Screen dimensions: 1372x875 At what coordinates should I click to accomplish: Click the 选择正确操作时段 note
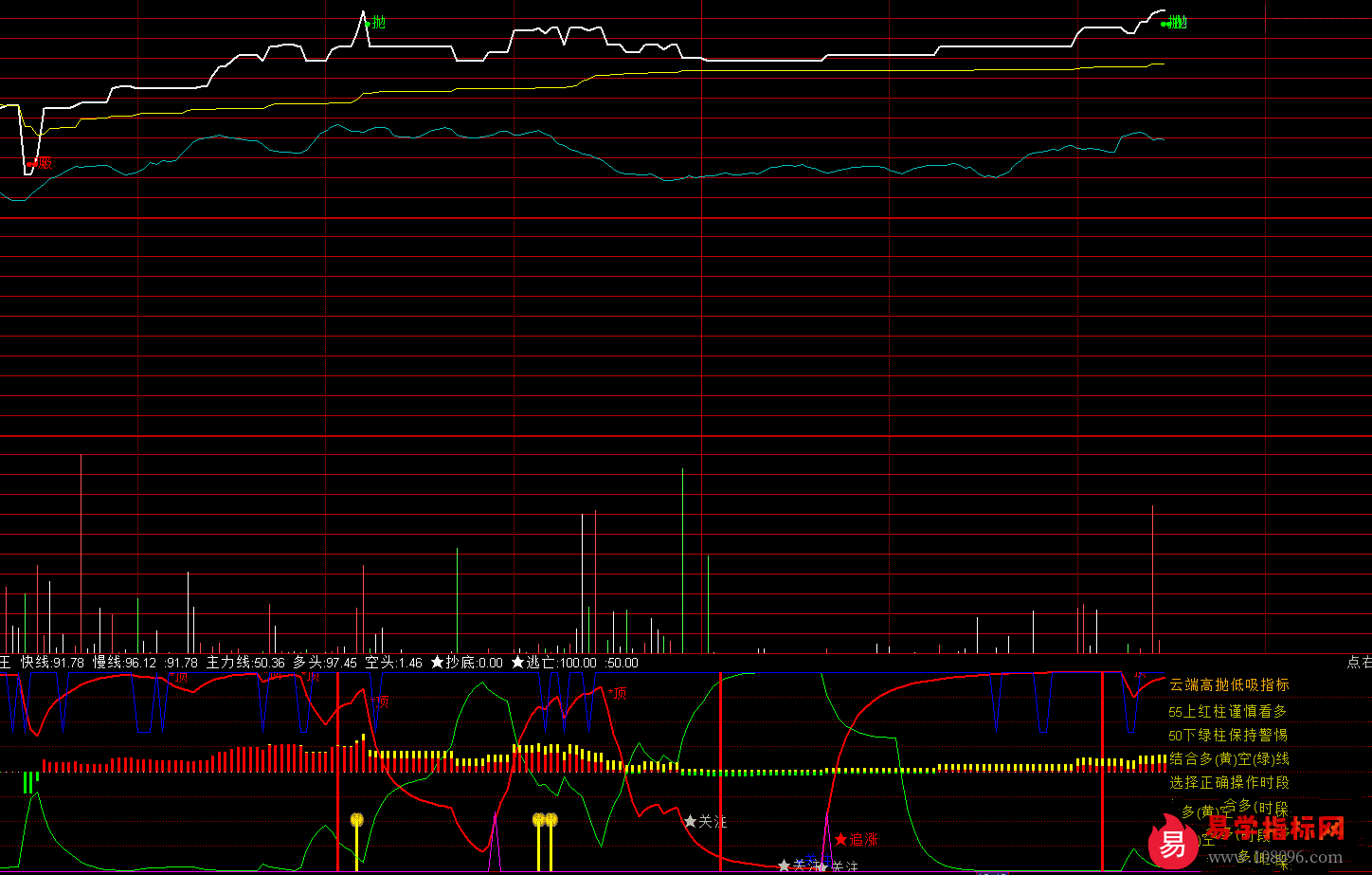[1229, 782]
